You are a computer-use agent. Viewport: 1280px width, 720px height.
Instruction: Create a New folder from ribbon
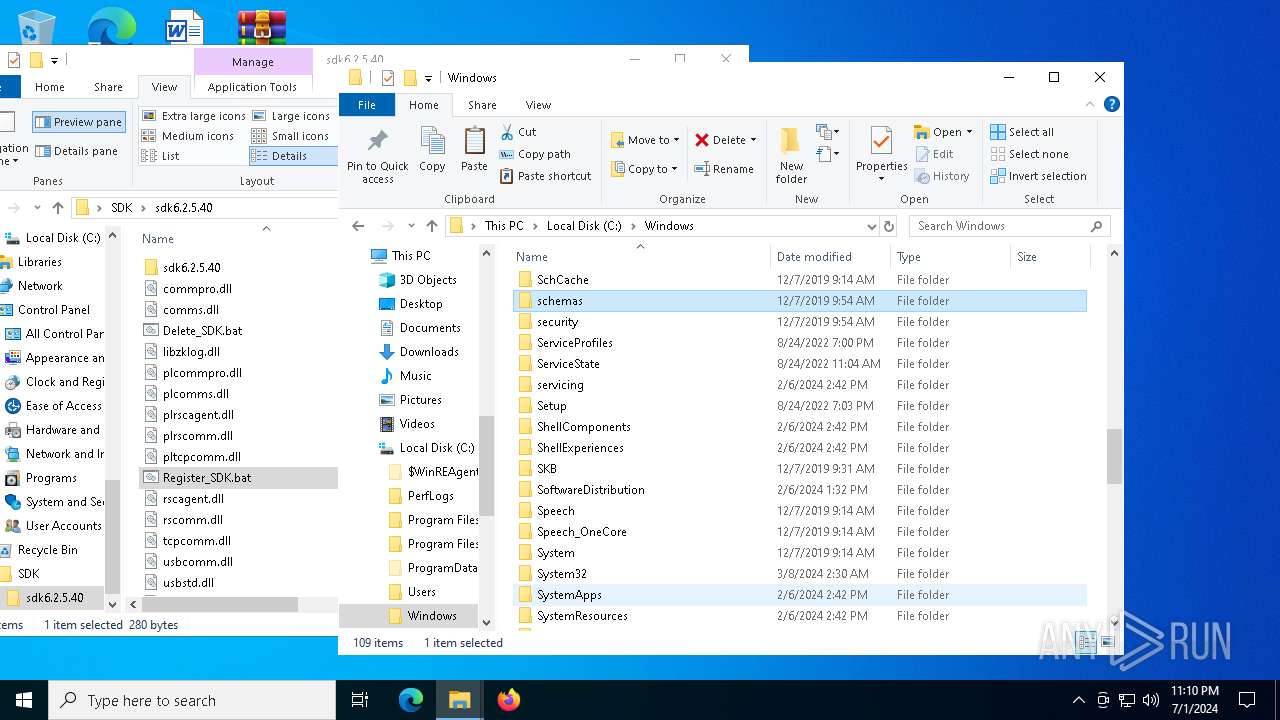(x=791, y=157)
